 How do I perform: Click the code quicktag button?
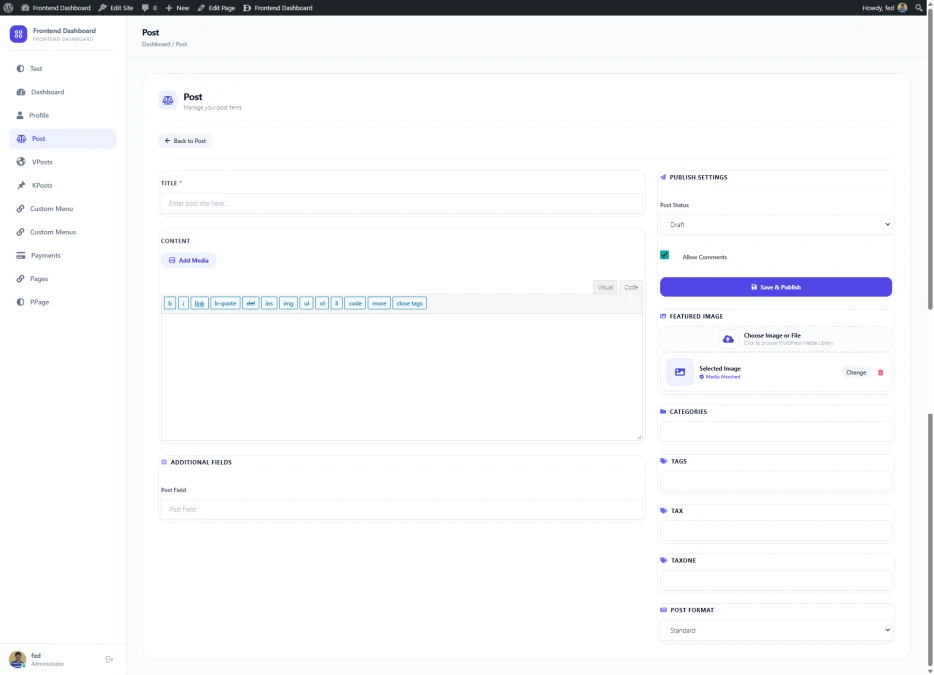pyautogui.click(x=355, y=303)
